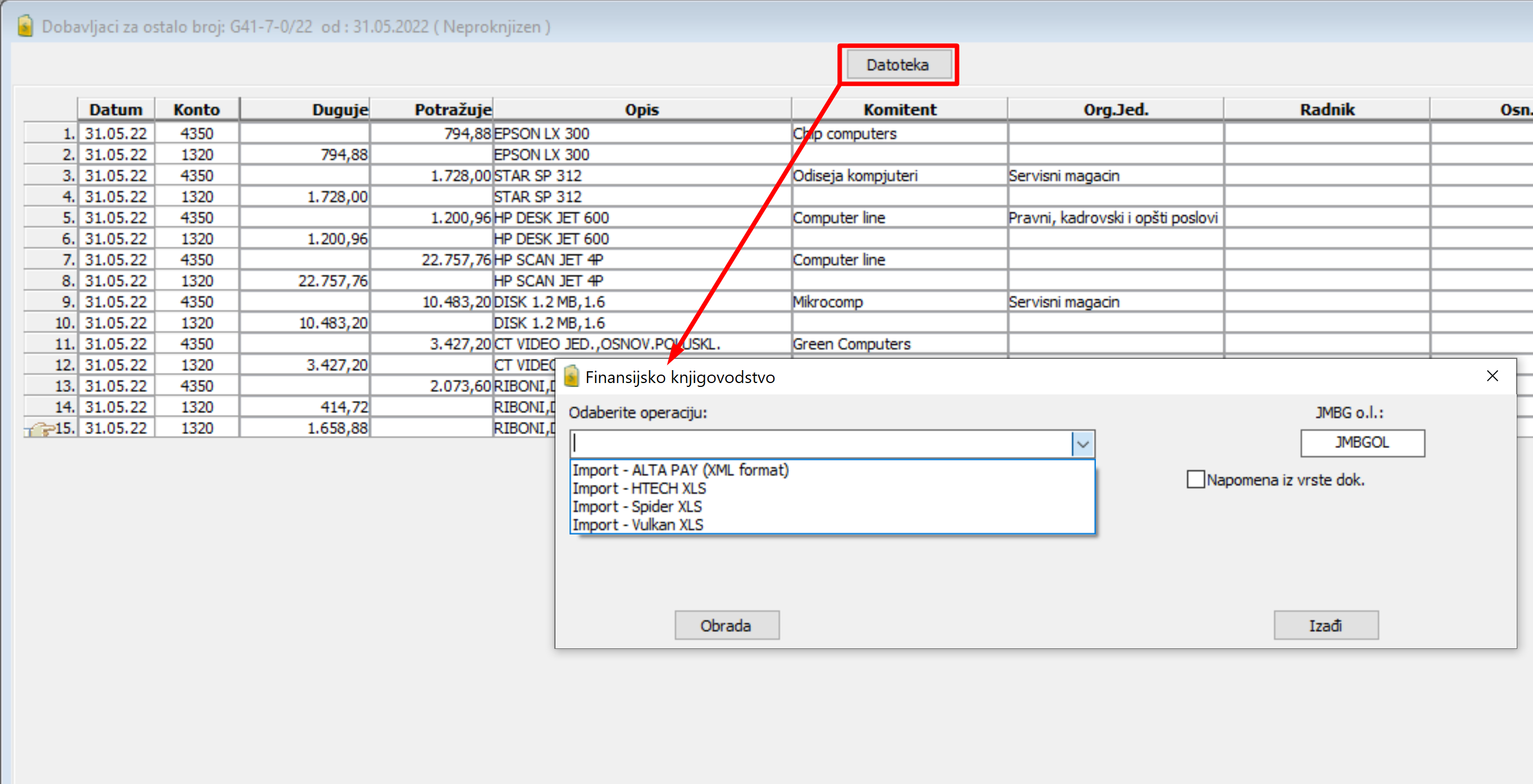The height and width of the screenshot is (784, 1533).
Task: Click the Komitent column header
Action: (x=899, y=110)
